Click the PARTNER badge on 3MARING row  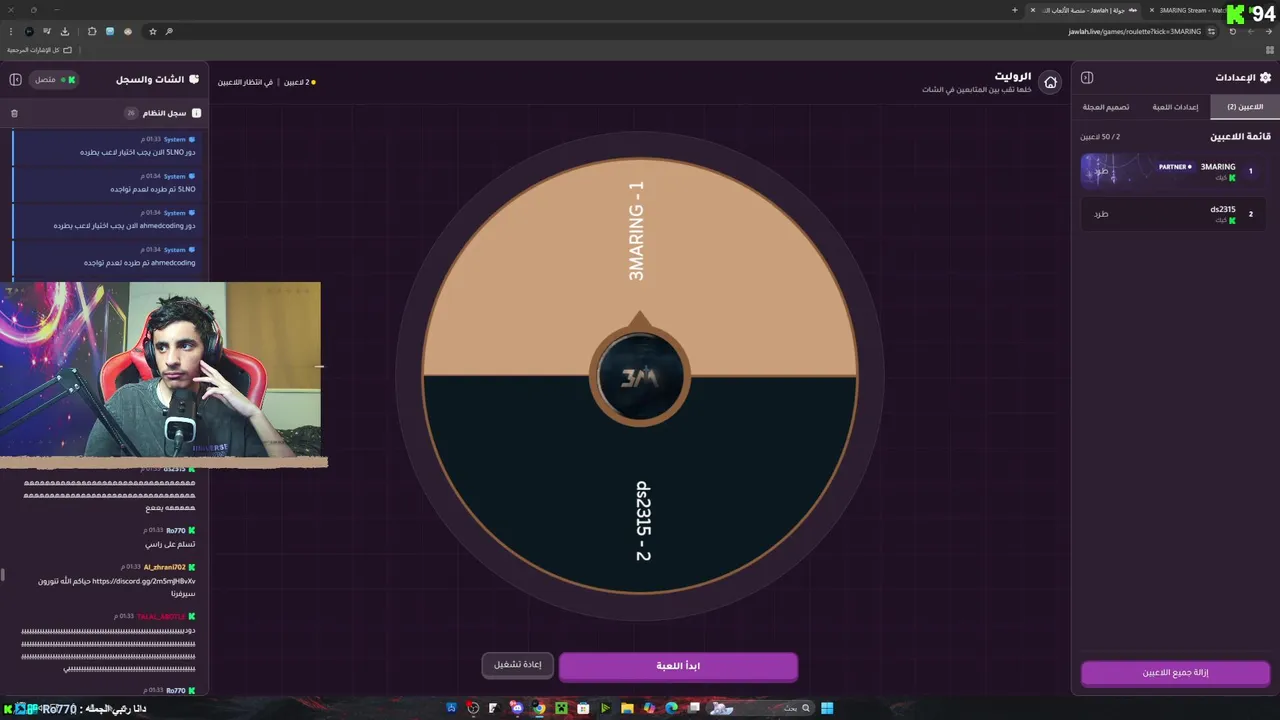click(x=1176, y=167)
